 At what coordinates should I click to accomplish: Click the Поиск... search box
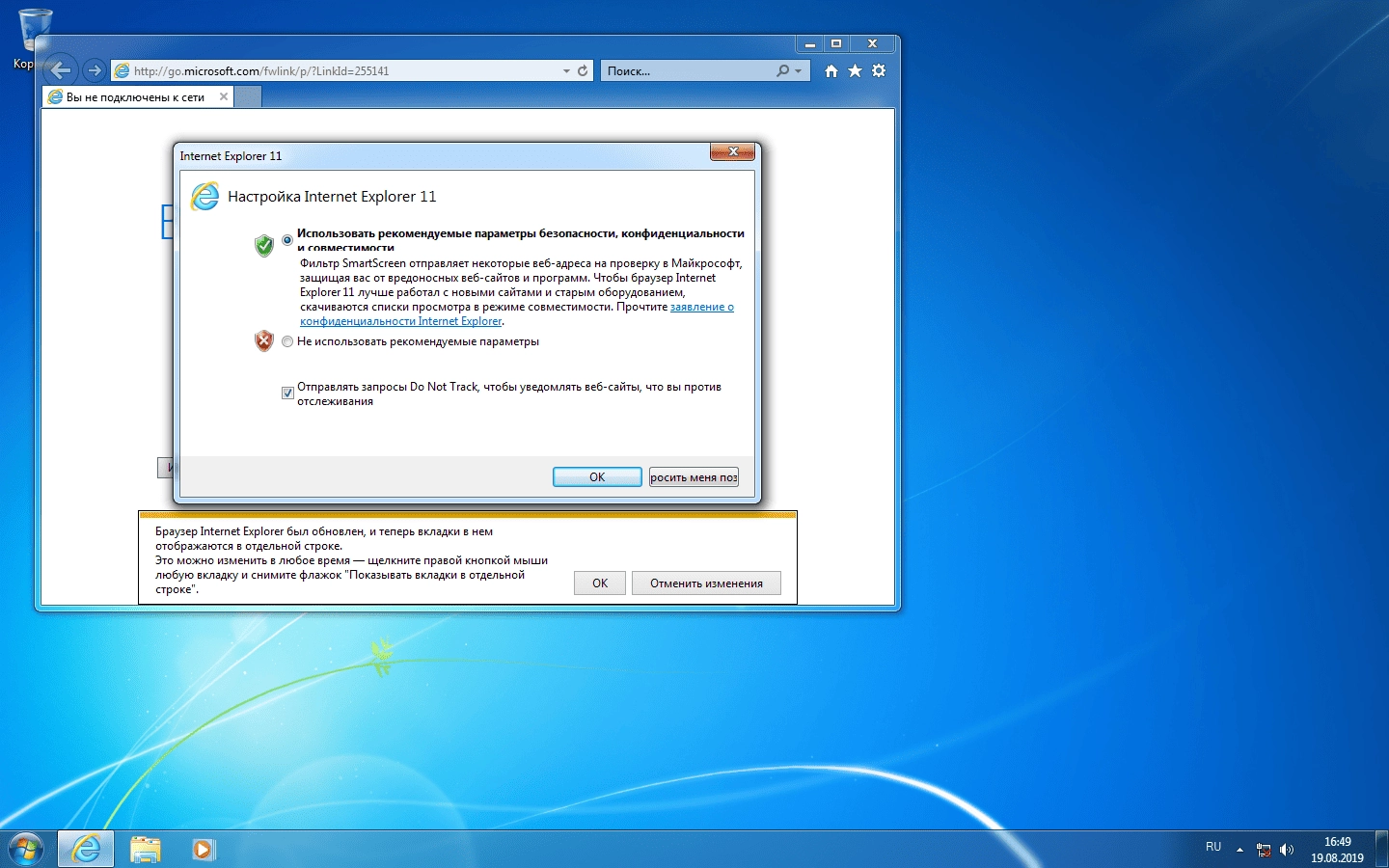689,70
